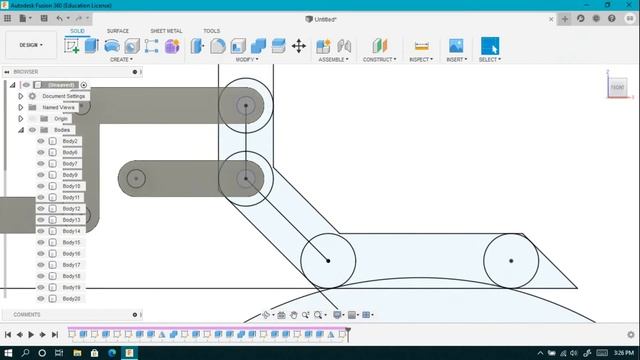
Task: Select Body20 in the browser
Action: click(71, 299)
